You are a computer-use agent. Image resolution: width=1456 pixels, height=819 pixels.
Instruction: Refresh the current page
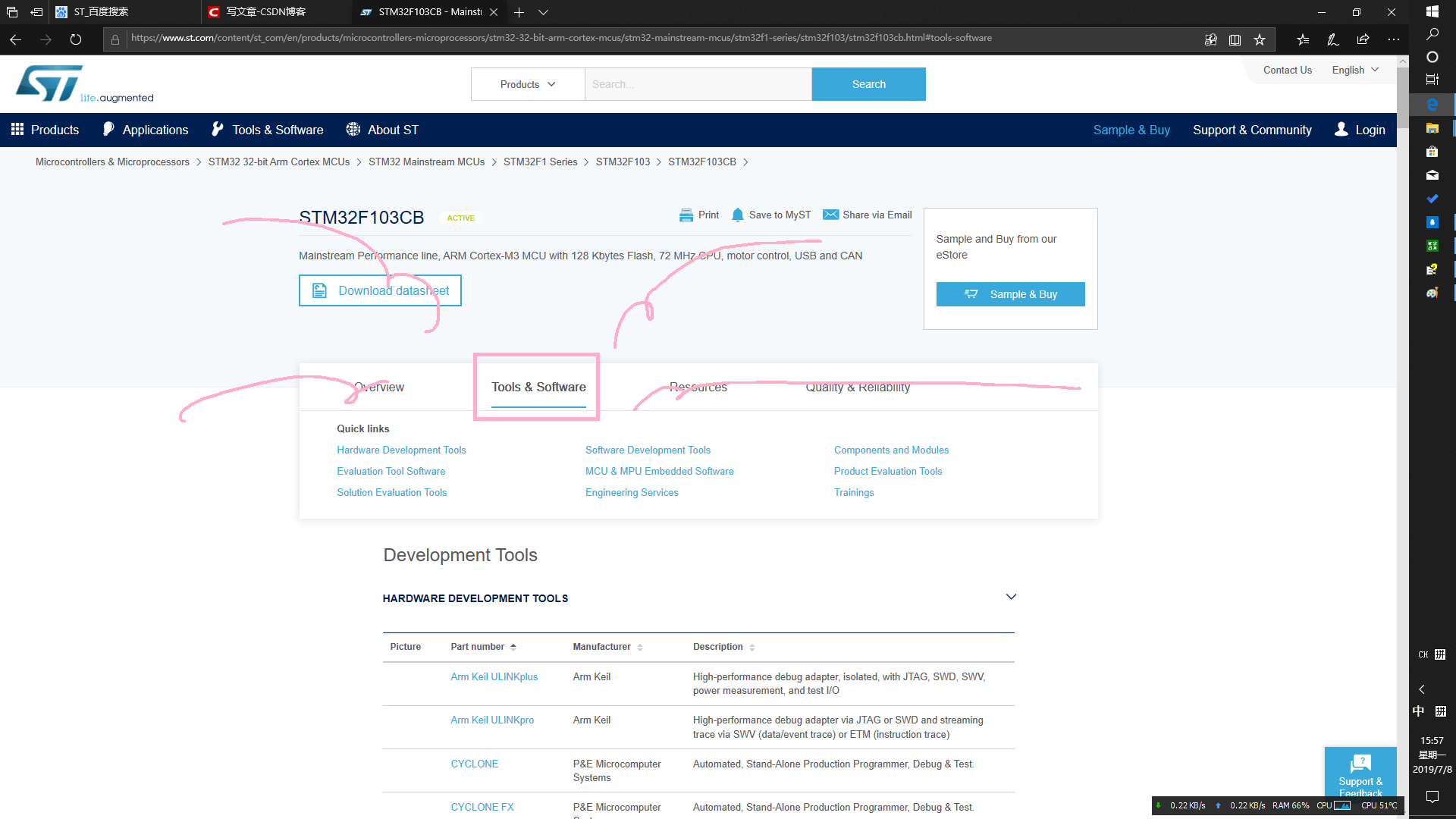tap(76, 39)
